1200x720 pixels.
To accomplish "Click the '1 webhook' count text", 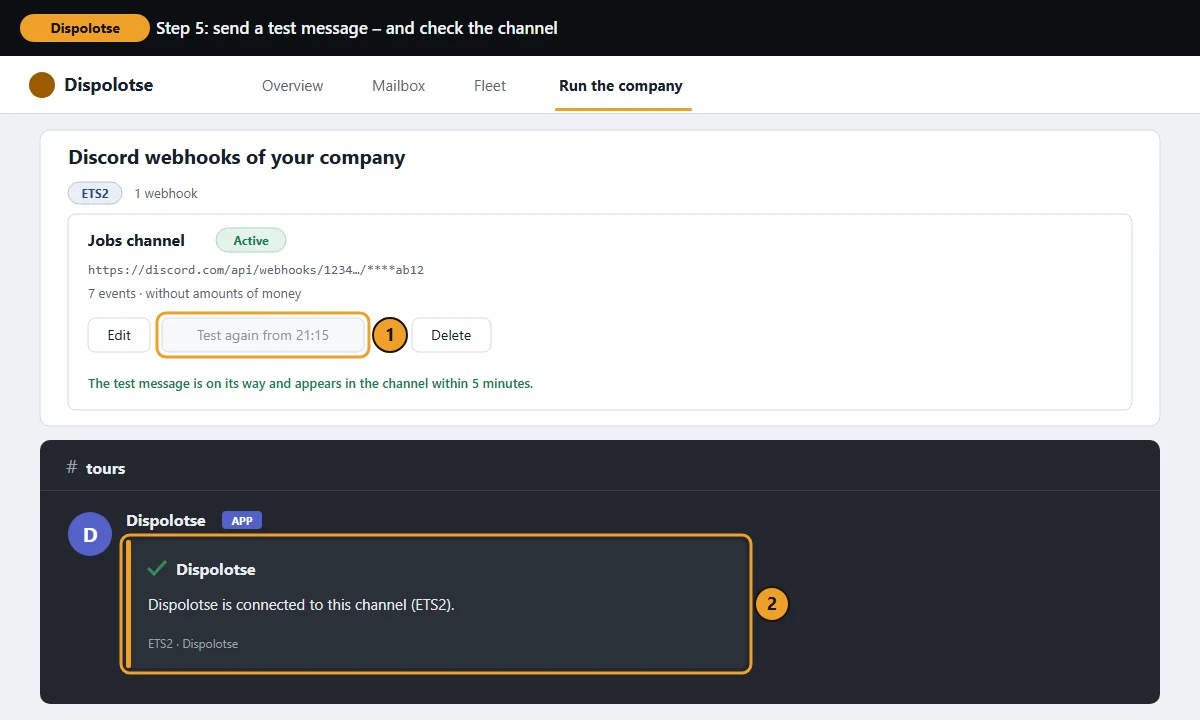I will [166, 193].
